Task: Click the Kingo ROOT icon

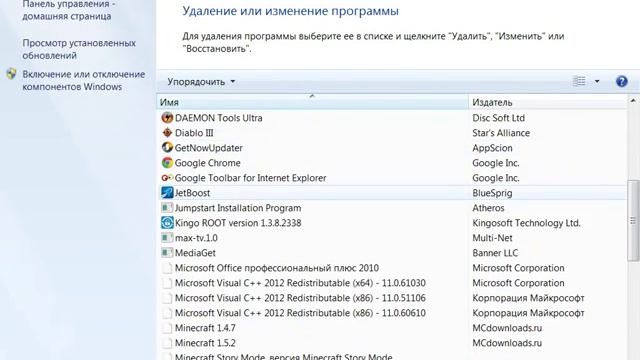Action: [167, 222]
